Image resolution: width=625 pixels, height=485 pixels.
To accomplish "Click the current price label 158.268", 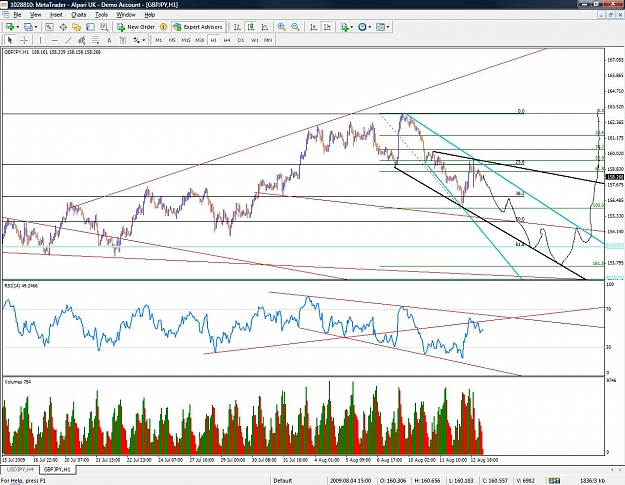I will pyautogui.click(x=615, y=177).
